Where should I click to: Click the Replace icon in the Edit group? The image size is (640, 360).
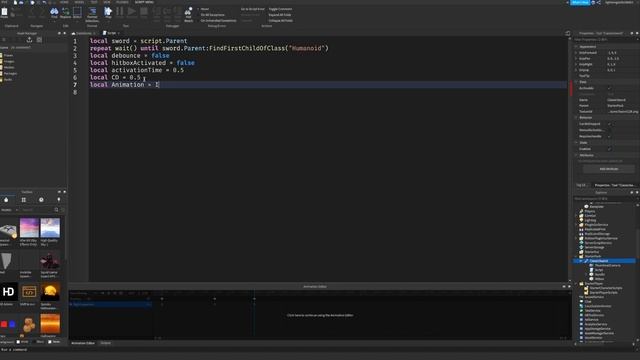coord(65,12)
